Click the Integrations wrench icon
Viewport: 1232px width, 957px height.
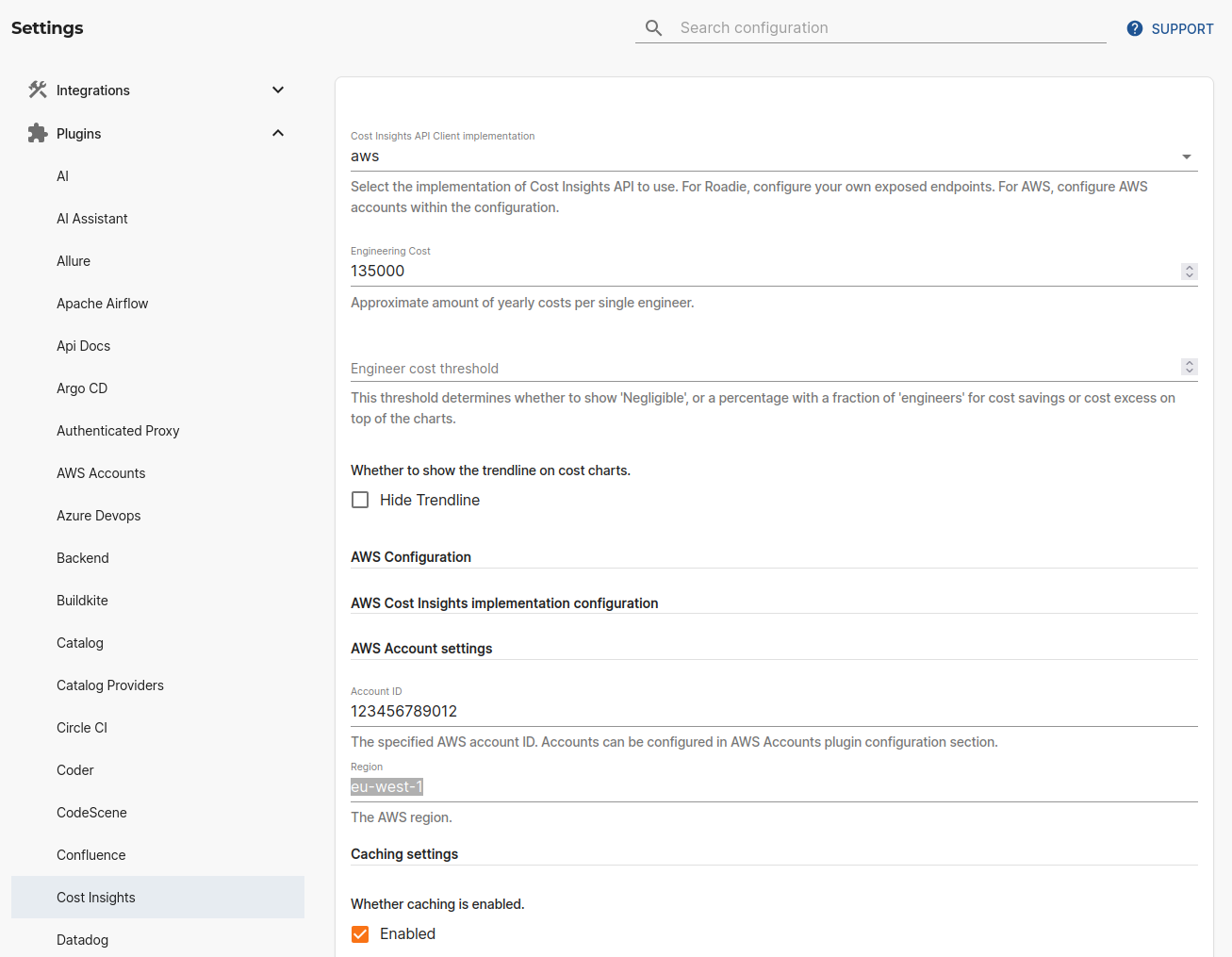[x=37, y=90]
